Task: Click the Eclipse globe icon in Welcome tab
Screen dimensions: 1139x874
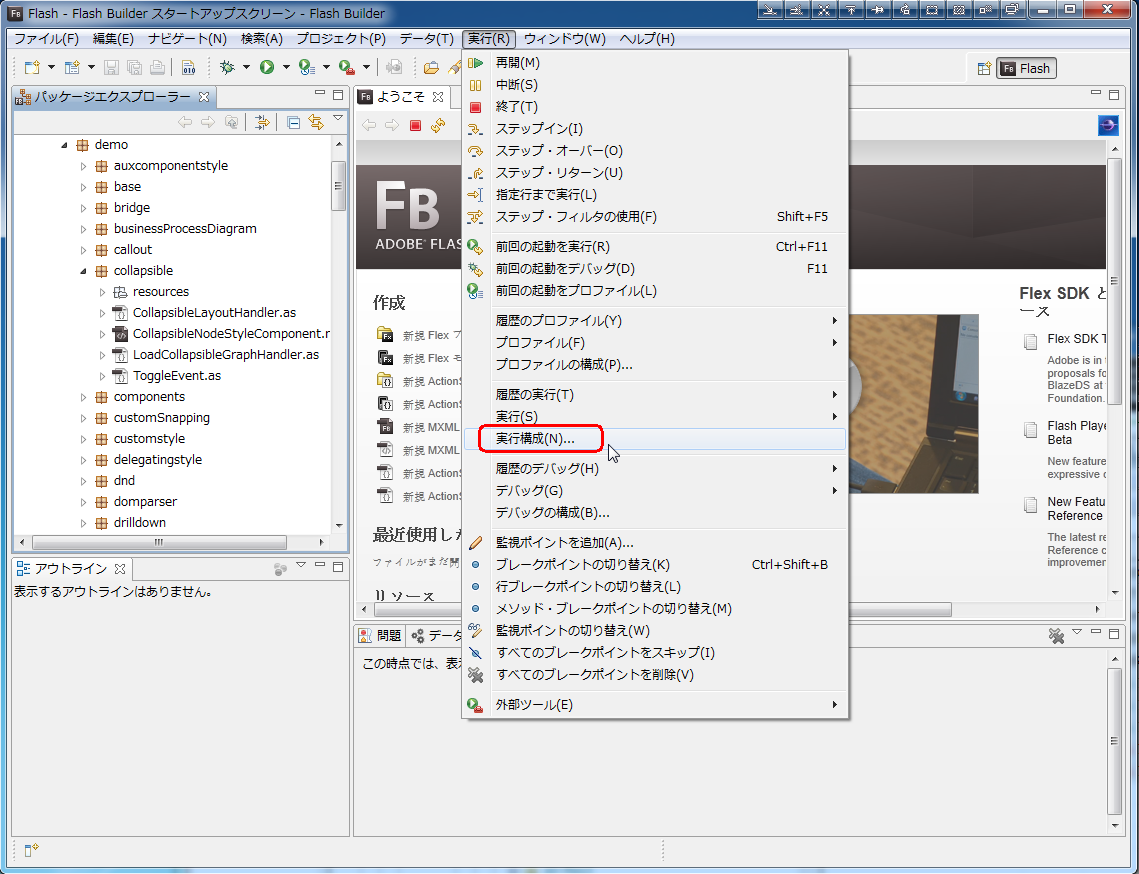Action: 1108,126
